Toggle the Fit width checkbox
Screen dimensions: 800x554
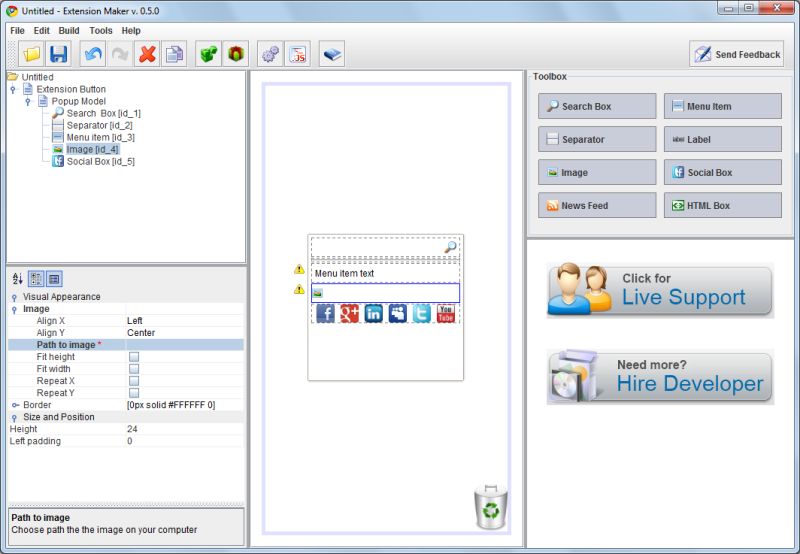pos(133,369)
